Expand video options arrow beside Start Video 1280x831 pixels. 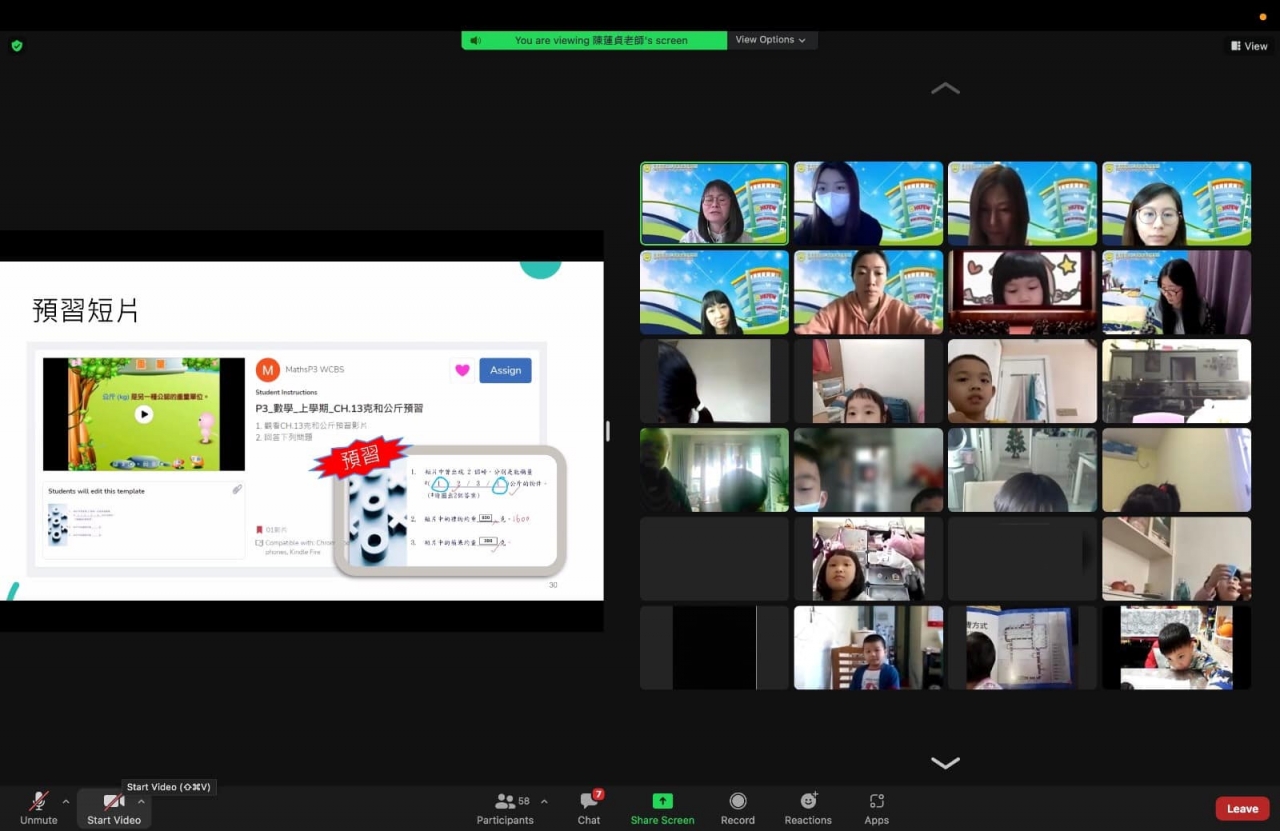[141, 802]
